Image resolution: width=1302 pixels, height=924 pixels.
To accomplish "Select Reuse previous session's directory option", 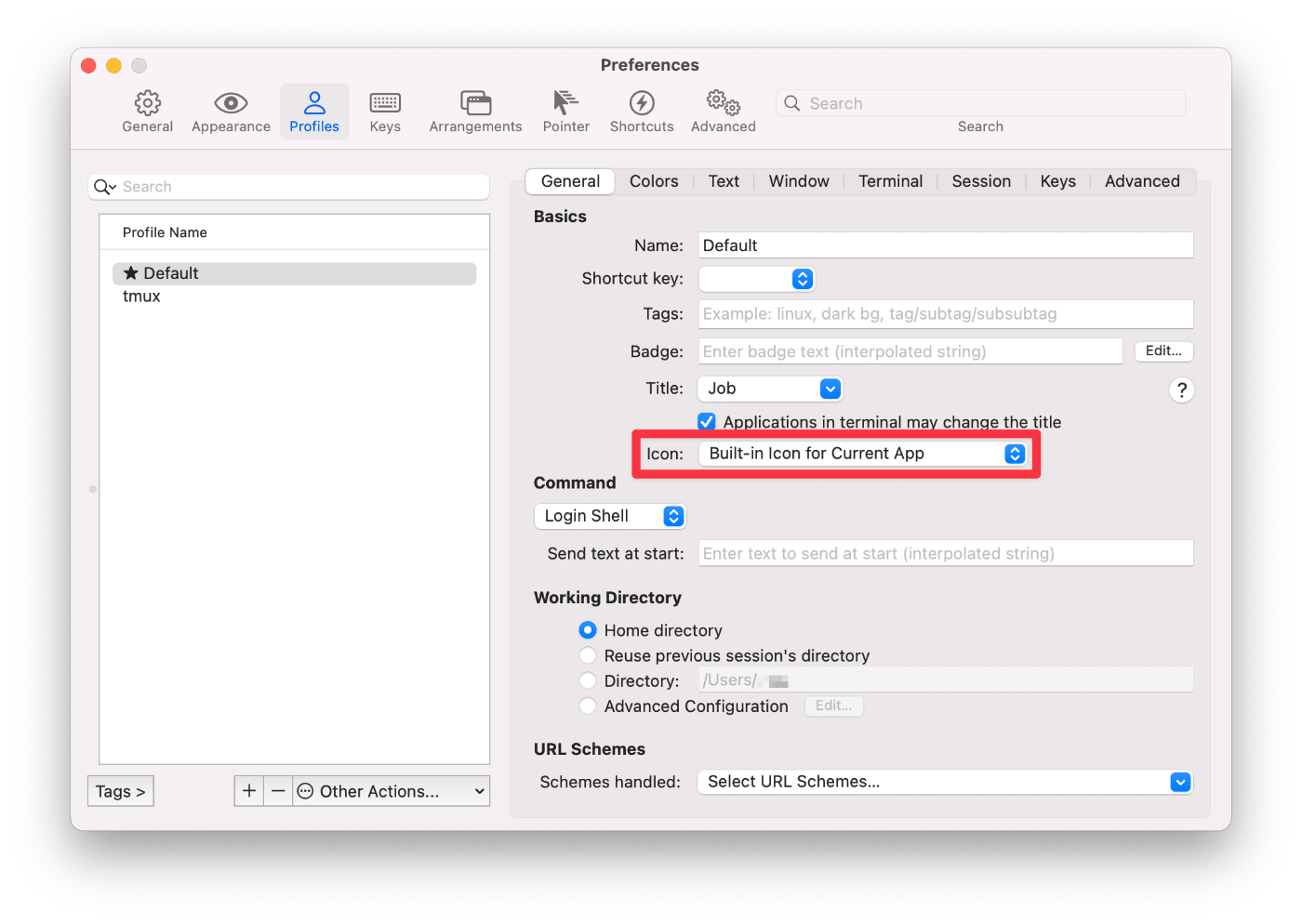I will 588,655.
